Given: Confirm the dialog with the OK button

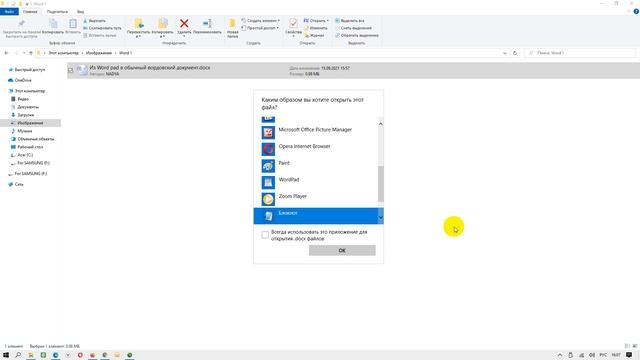Looking at the screenshot, I should coord(342,250).
